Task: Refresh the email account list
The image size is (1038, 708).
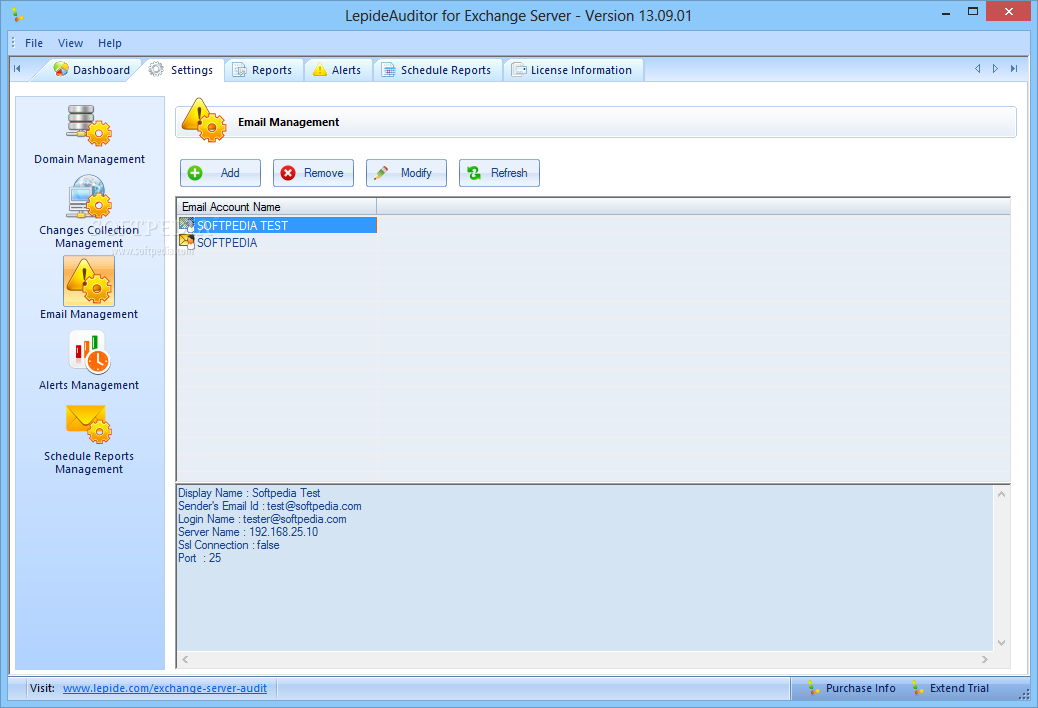Action: (x=499, y=173)
